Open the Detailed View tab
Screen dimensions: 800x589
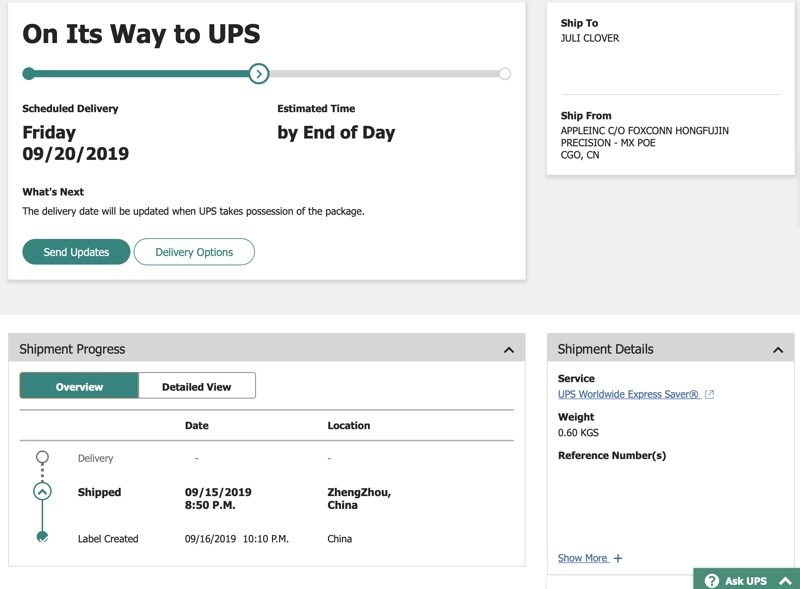[x=196, y=386]
